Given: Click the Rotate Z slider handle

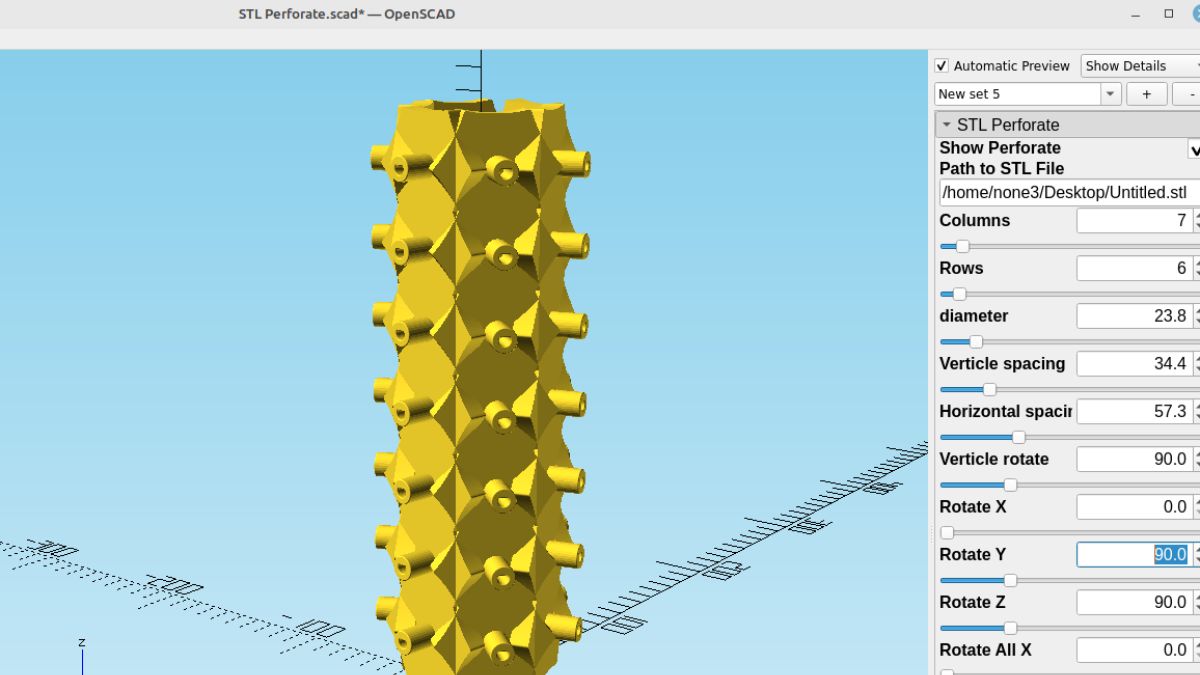Looking at the screenshot, I should click(x=1010, y=628).
